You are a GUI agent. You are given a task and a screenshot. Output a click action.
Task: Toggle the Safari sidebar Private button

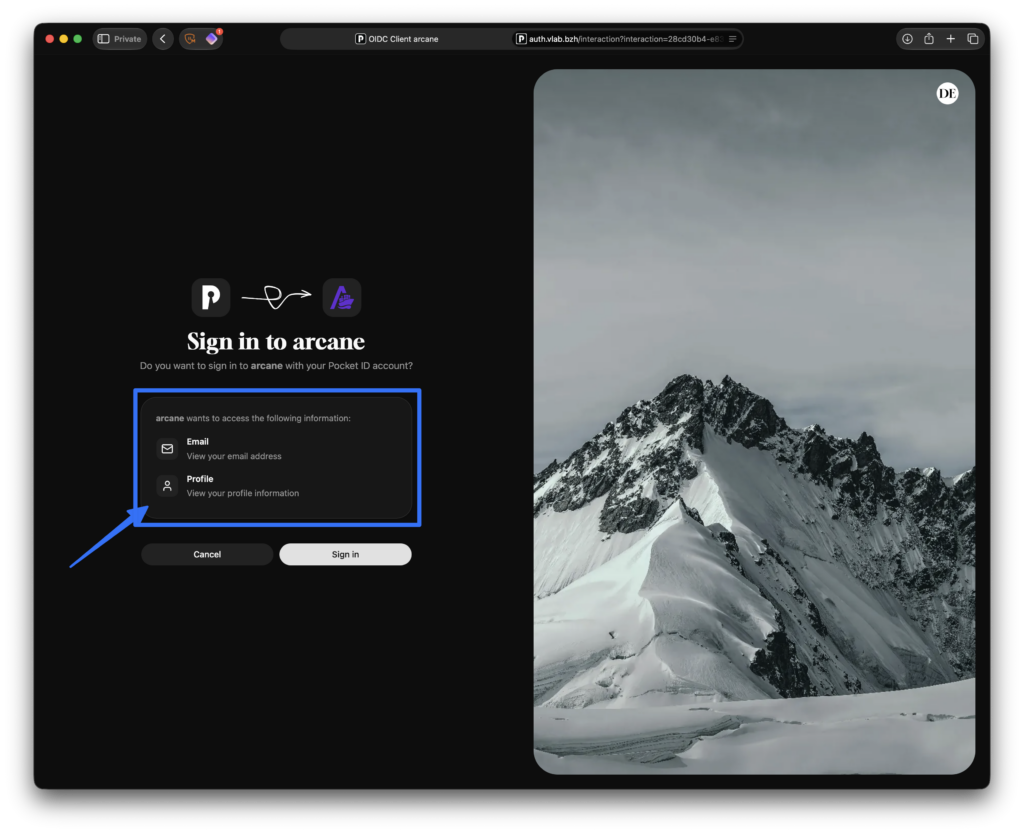click(x=120, y=39)
